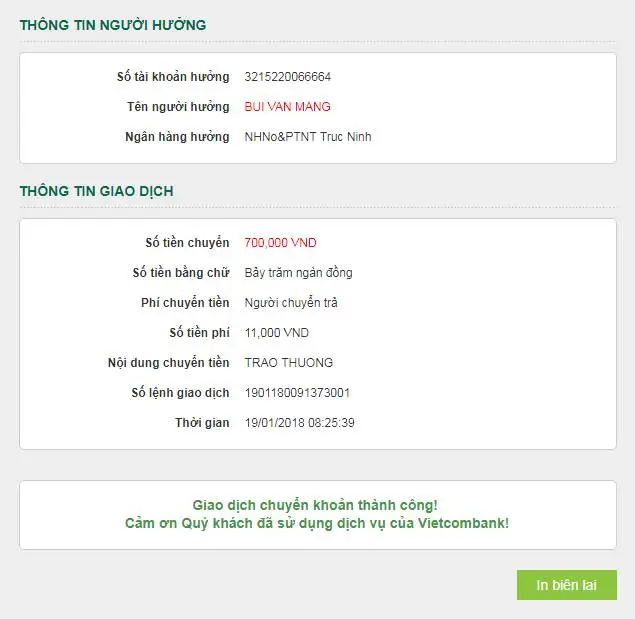Click the transfer amount 700,000 VND

pyautogui.click(x=281, y=243)
